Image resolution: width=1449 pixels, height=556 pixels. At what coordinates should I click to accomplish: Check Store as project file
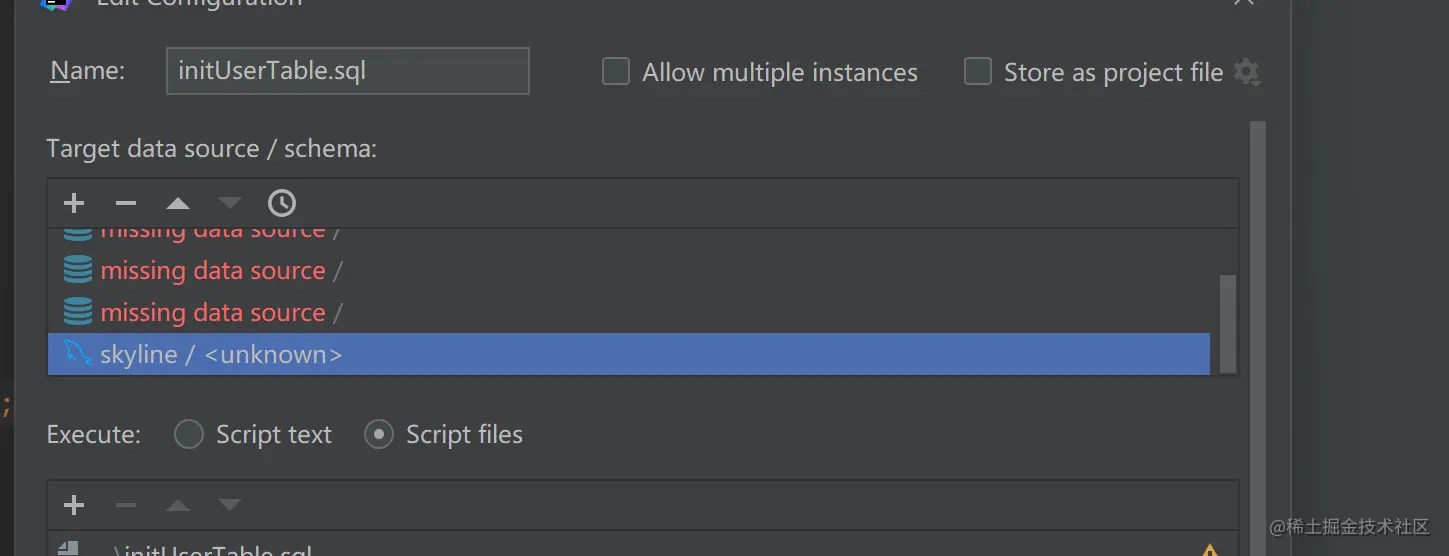click(x=977, y=72)
